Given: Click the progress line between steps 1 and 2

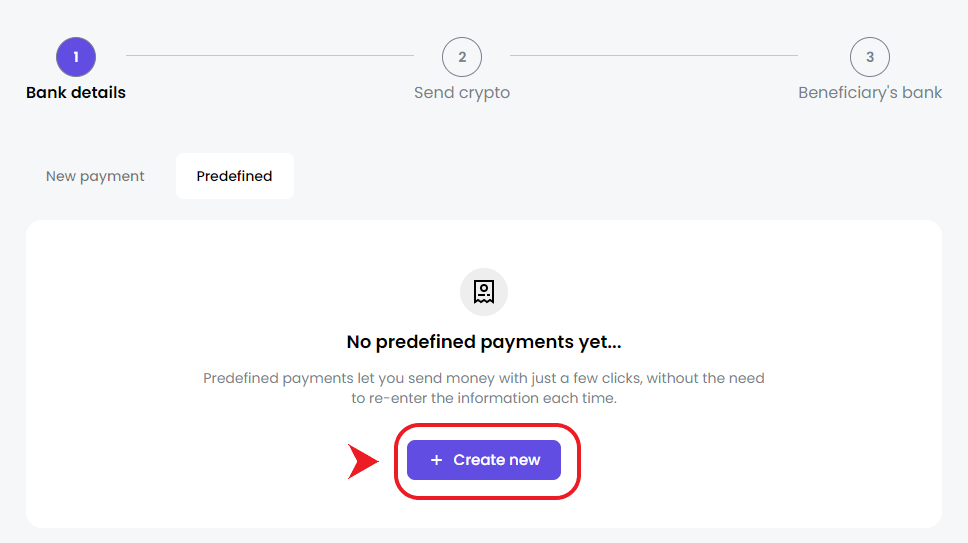Looking at the screenshot, I should pos(270,56).
